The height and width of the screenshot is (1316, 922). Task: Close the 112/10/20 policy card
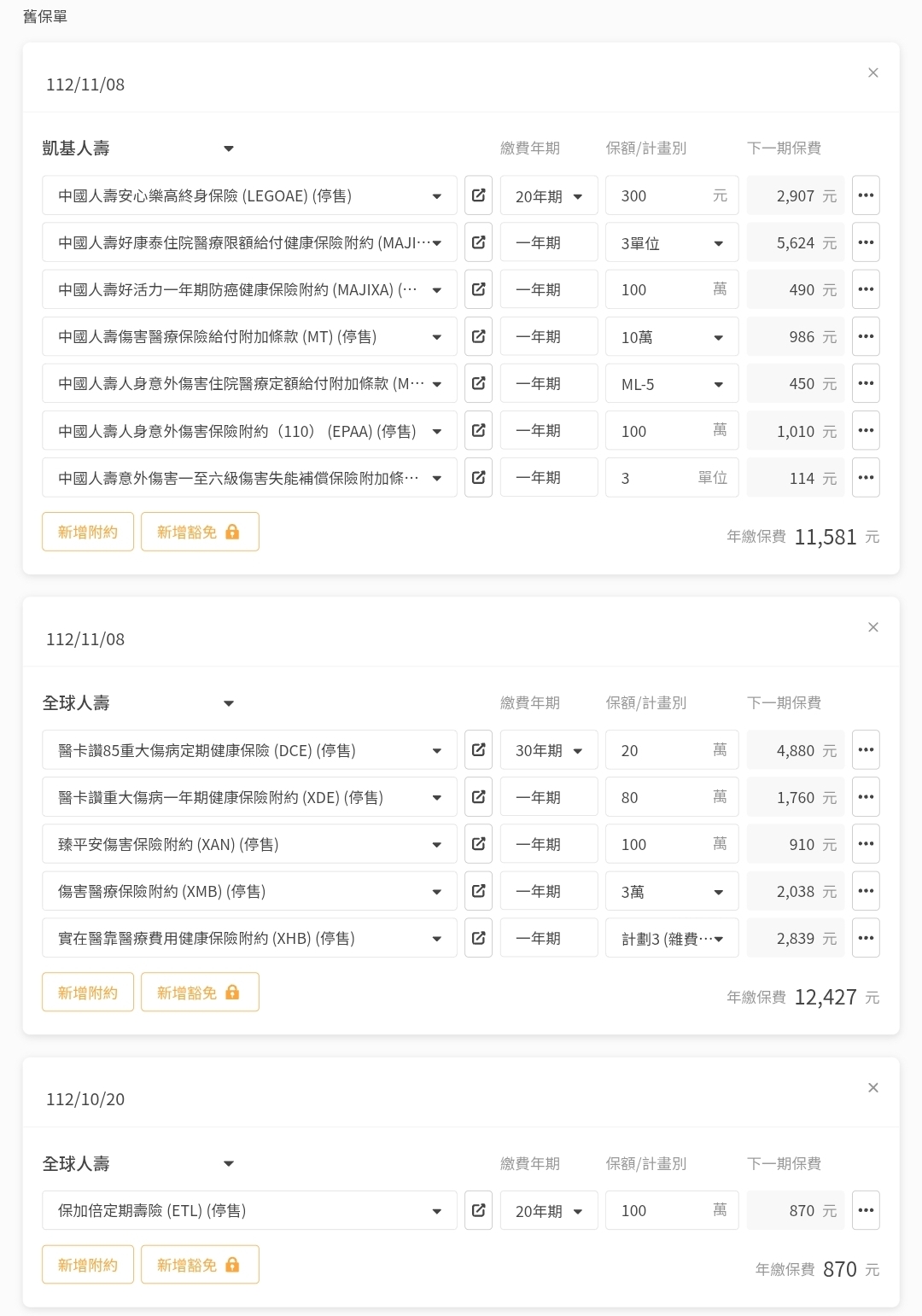pos(872,1087)
